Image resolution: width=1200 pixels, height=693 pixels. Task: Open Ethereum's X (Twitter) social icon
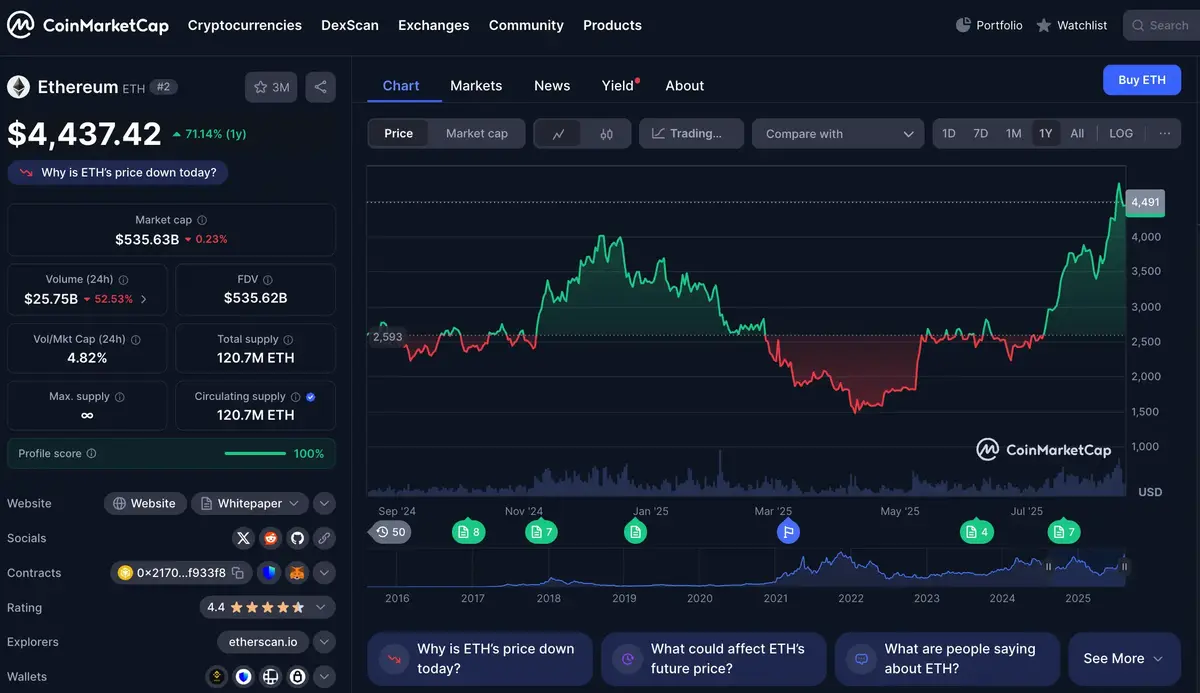tap(243, 538)
